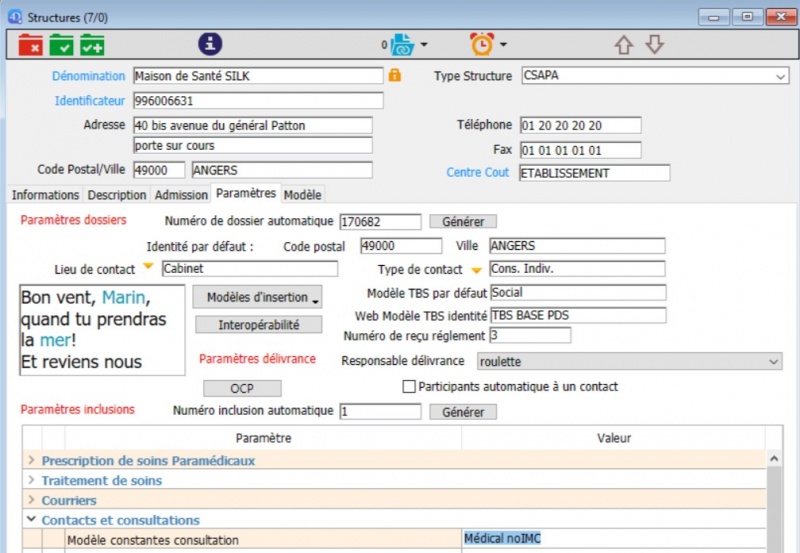The width and height of the screenshot is (800, 553).
Task: Go to previous record with up arrow
Action: point(623,45)
